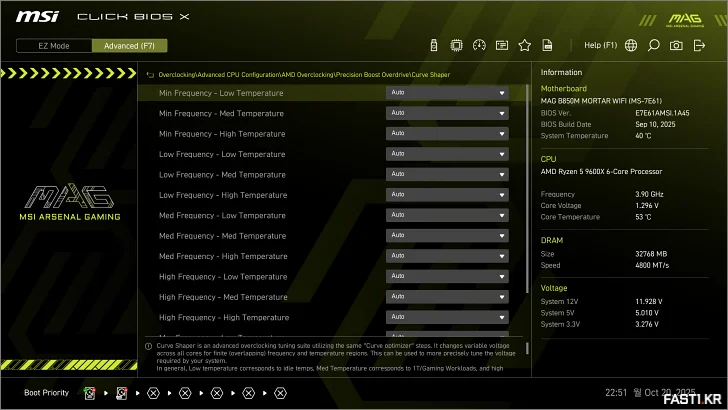
Task: Click the 'MSI ARSENAL GAMING' logo text
Action: pos(70,217)
